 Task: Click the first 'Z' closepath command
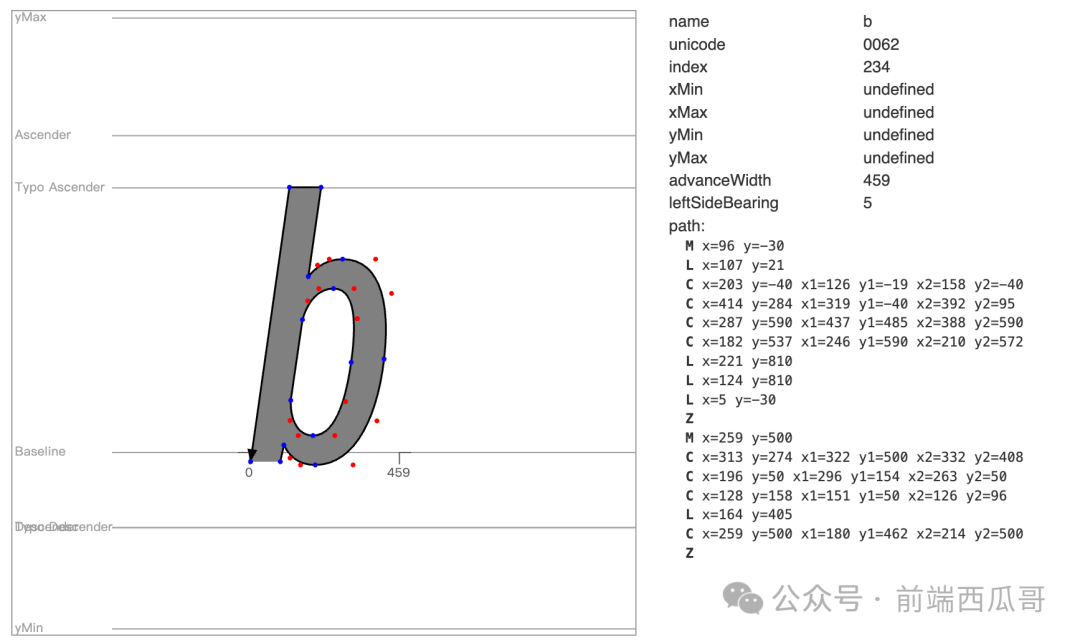[x=688, y=418]
